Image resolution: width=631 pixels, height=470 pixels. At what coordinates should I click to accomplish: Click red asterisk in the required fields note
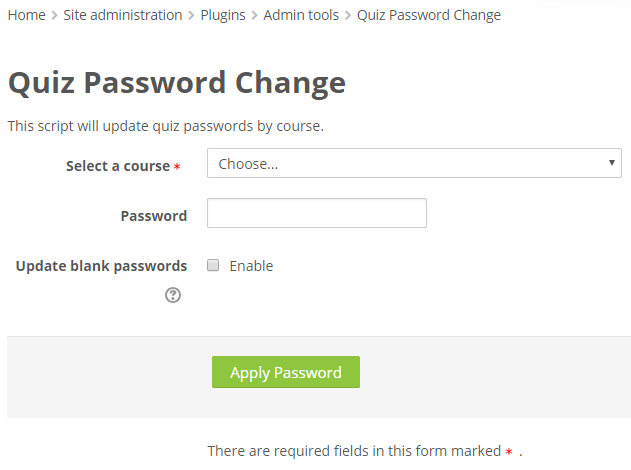[509, 451]
